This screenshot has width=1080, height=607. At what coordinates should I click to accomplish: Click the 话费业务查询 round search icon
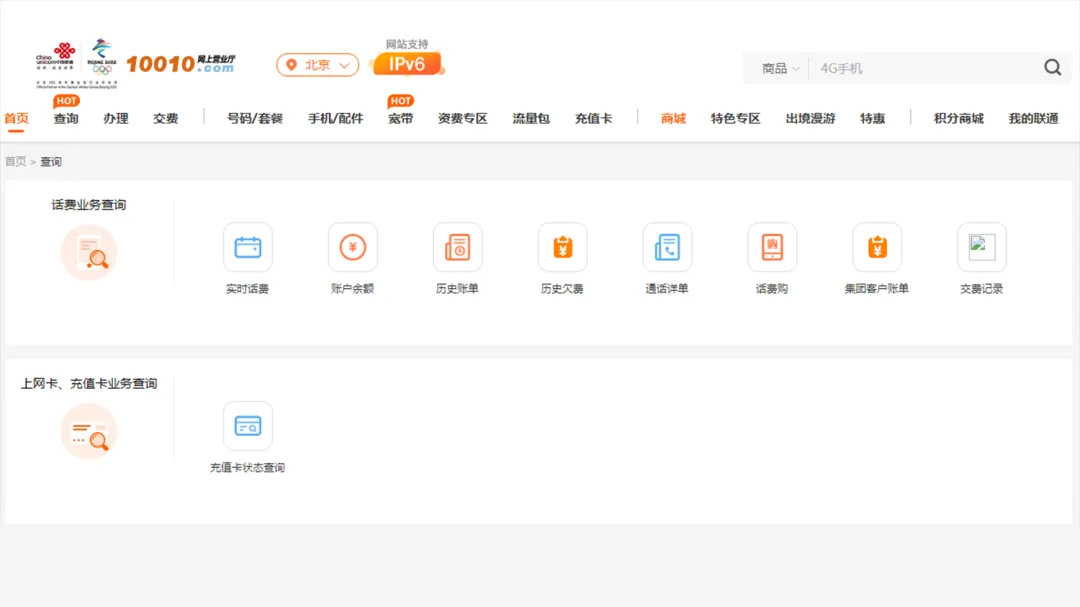click(89, 252)
